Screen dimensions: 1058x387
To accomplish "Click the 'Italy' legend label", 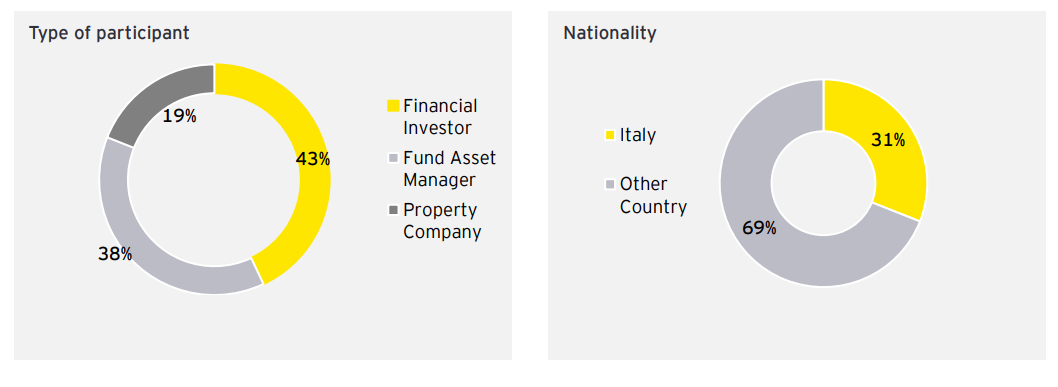I will [638, 136].
